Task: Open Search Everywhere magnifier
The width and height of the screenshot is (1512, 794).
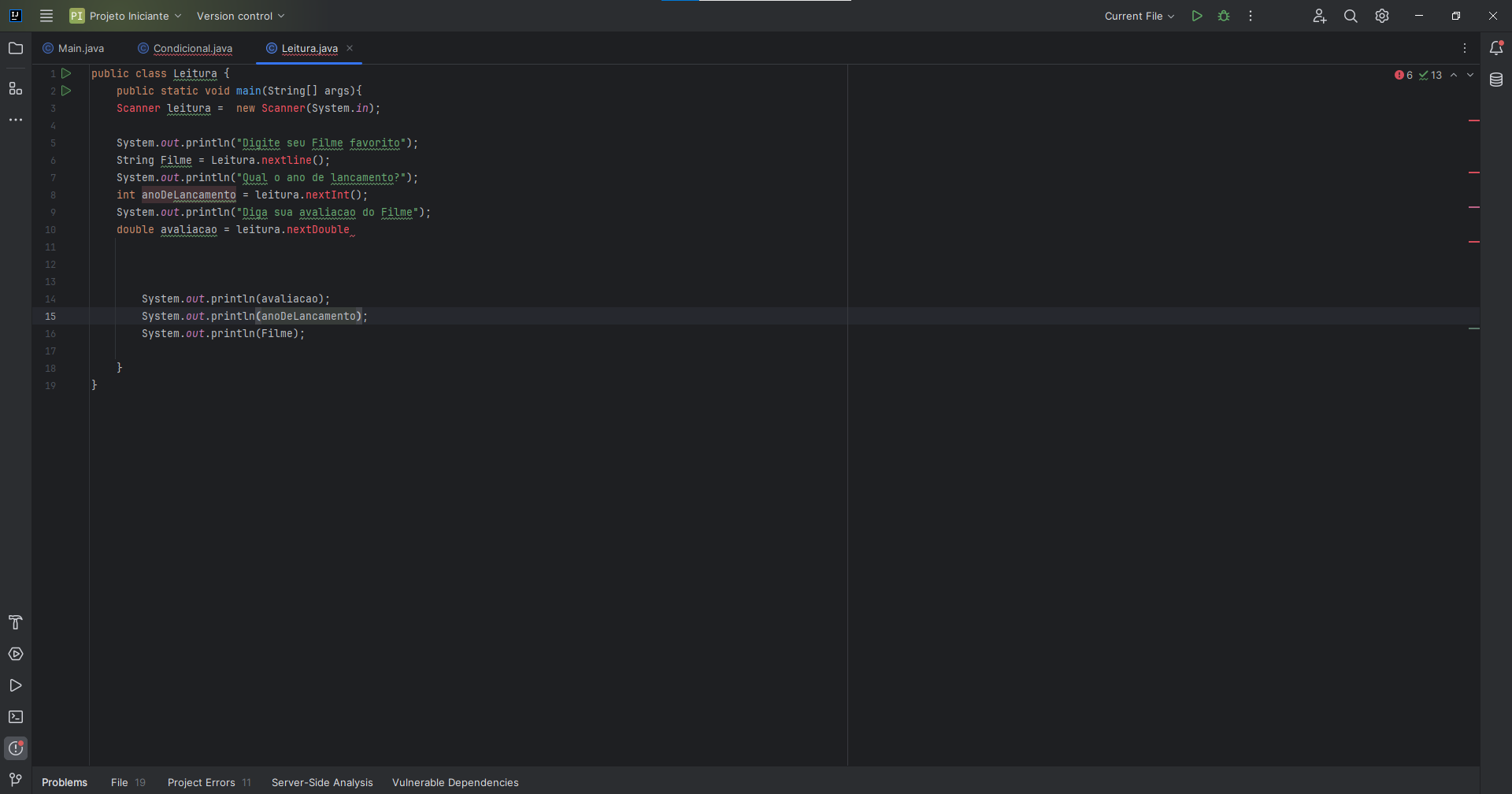Action: click(x=1351, y=16)
